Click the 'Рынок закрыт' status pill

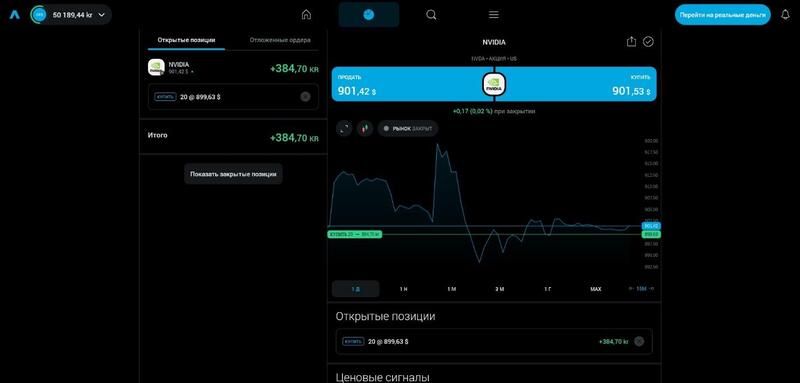click(408, 129)
